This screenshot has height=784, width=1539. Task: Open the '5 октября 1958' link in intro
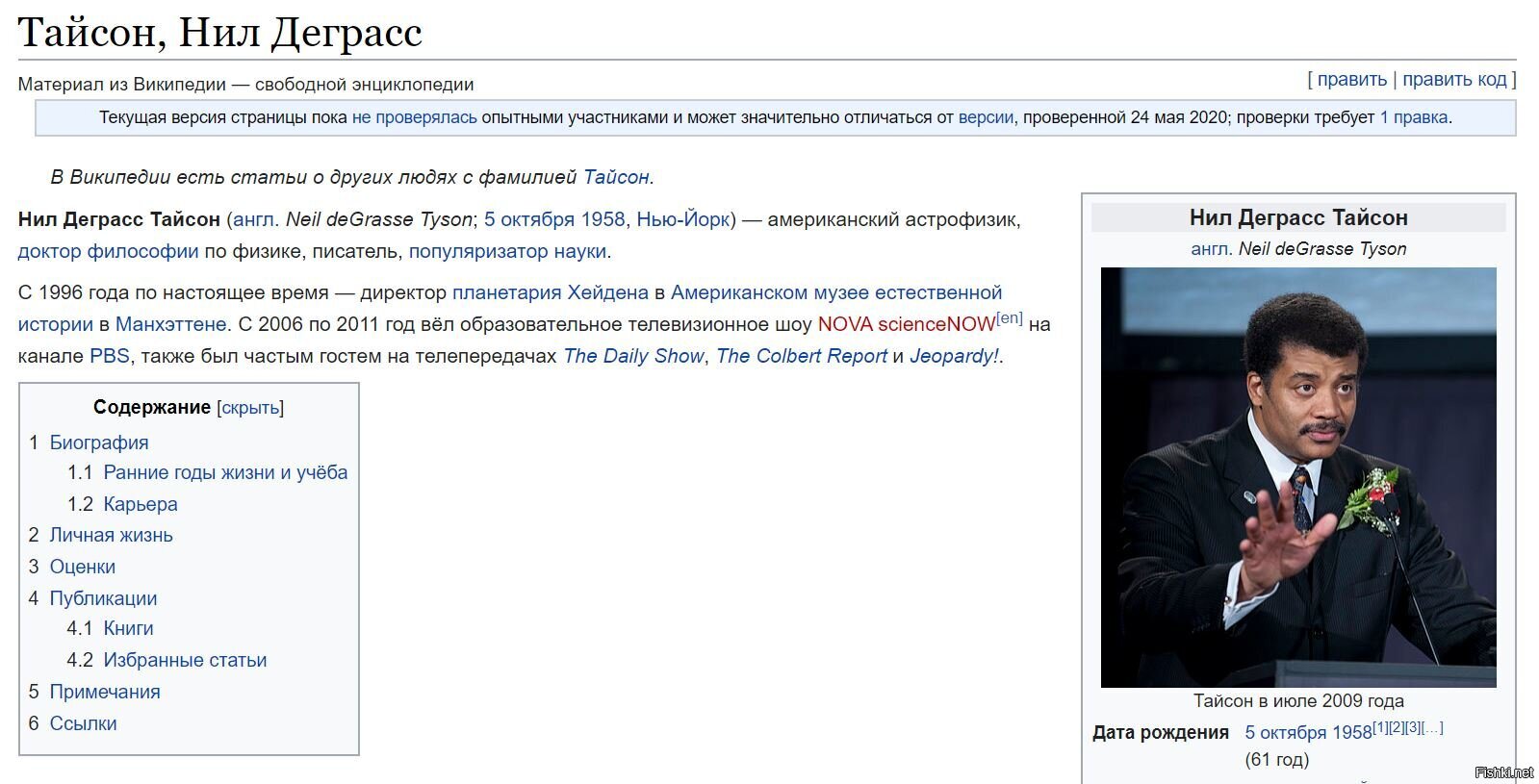click(x=554, y=219)
